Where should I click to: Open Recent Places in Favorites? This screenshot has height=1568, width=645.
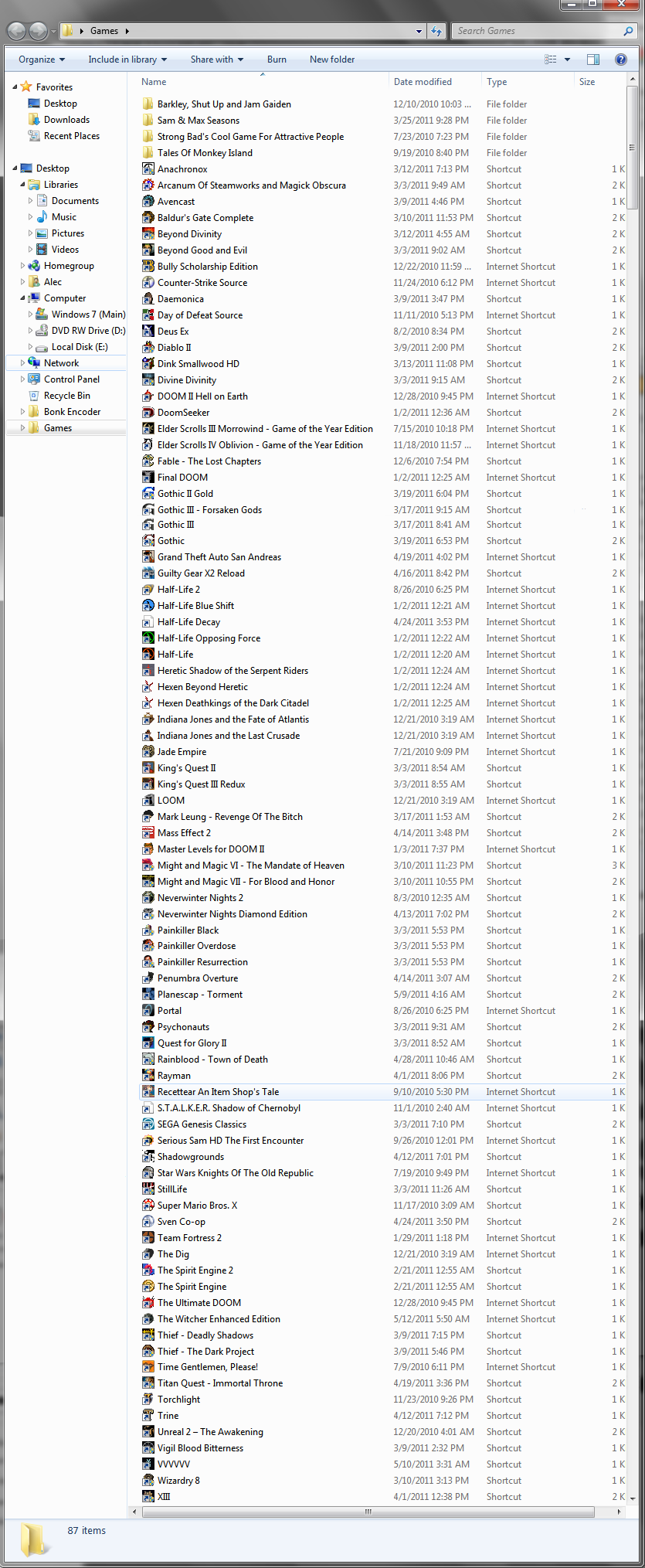(71, 136)
